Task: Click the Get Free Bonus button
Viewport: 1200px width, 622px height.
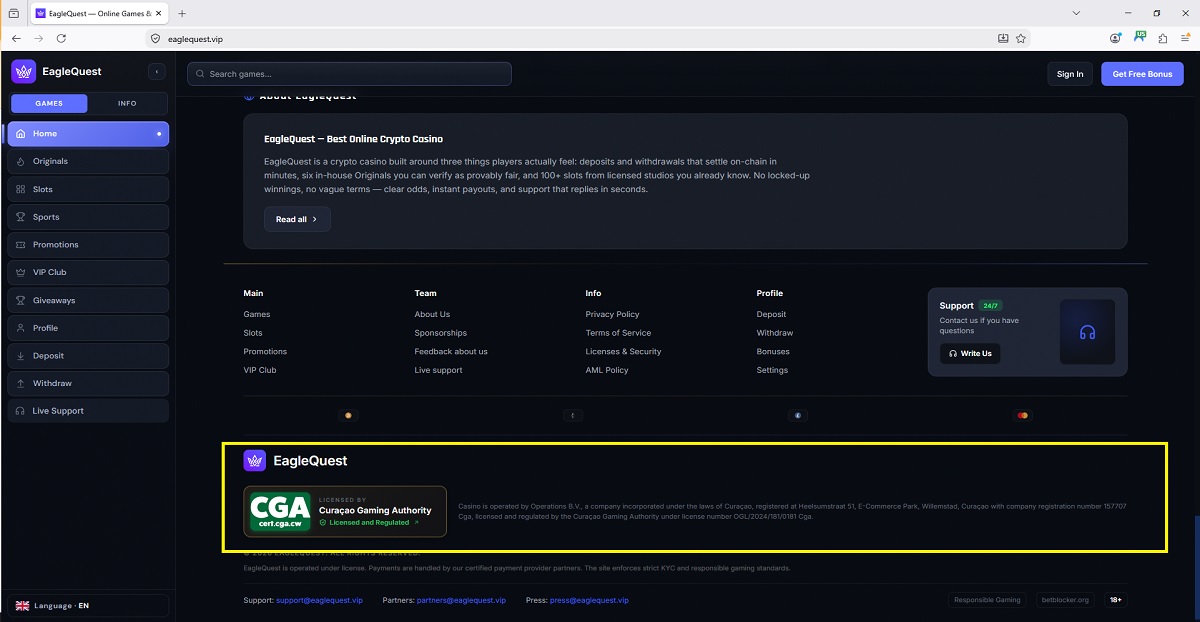Action: (1142, 74)
